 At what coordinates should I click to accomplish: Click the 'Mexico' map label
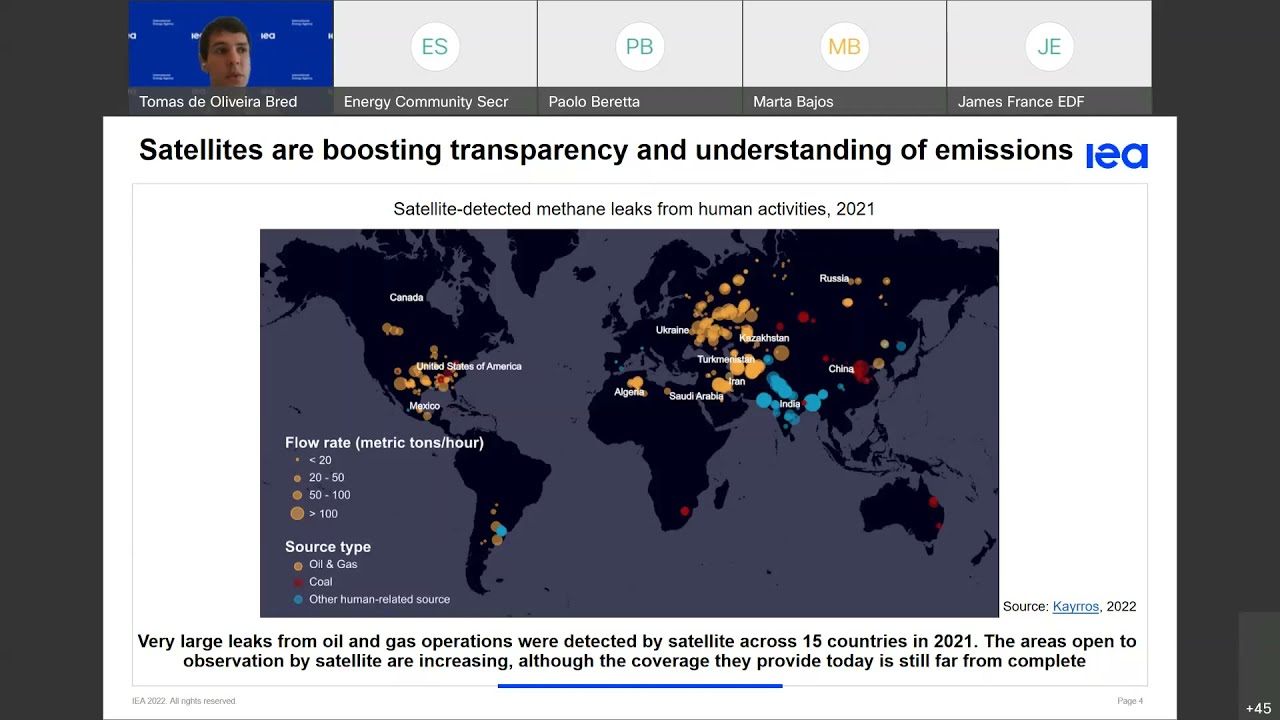[424, 406]
